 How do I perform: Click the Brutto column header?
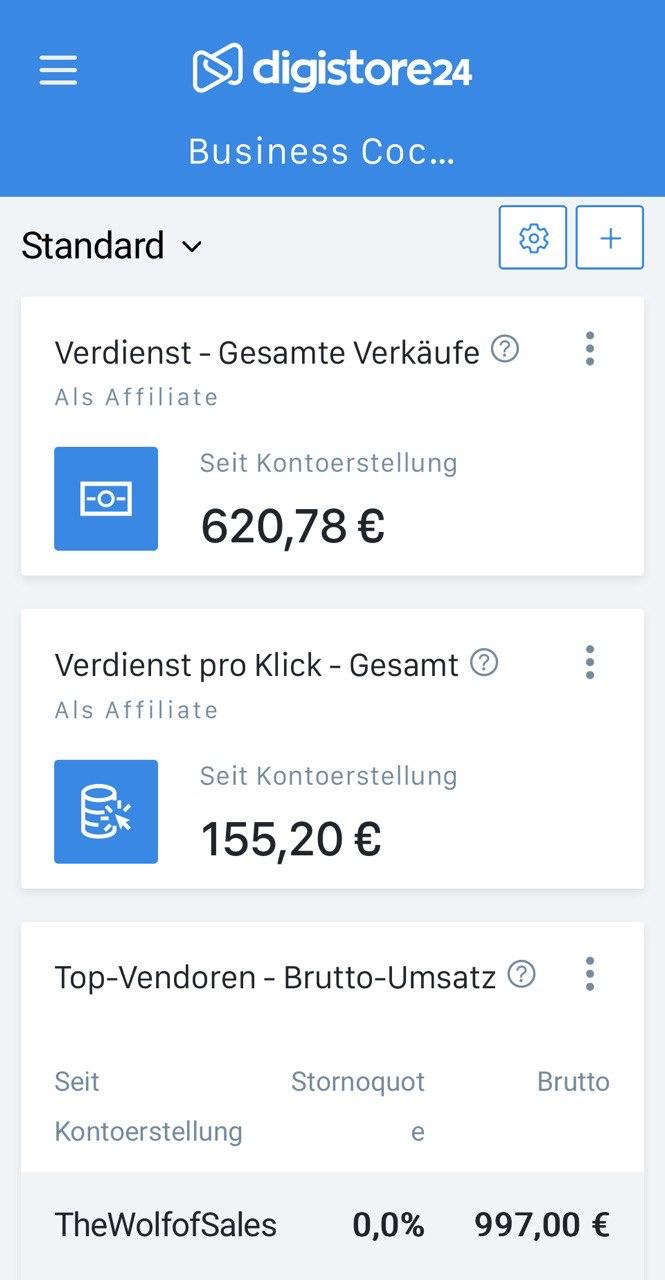click(x=573, y=1082)
